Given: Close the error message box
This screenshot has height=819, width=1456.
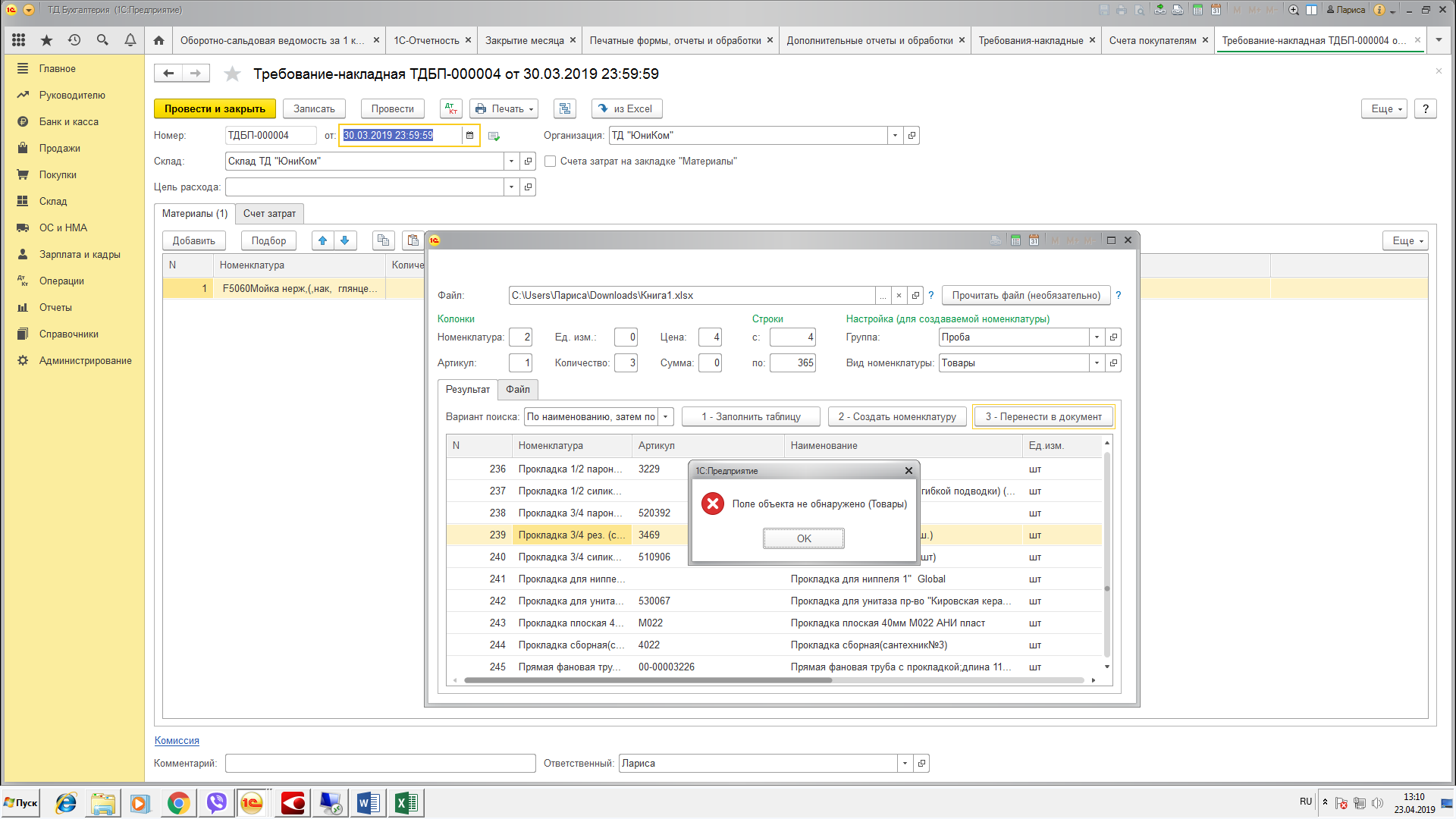Looking at the screenshot, I should [x=908, y=471].
